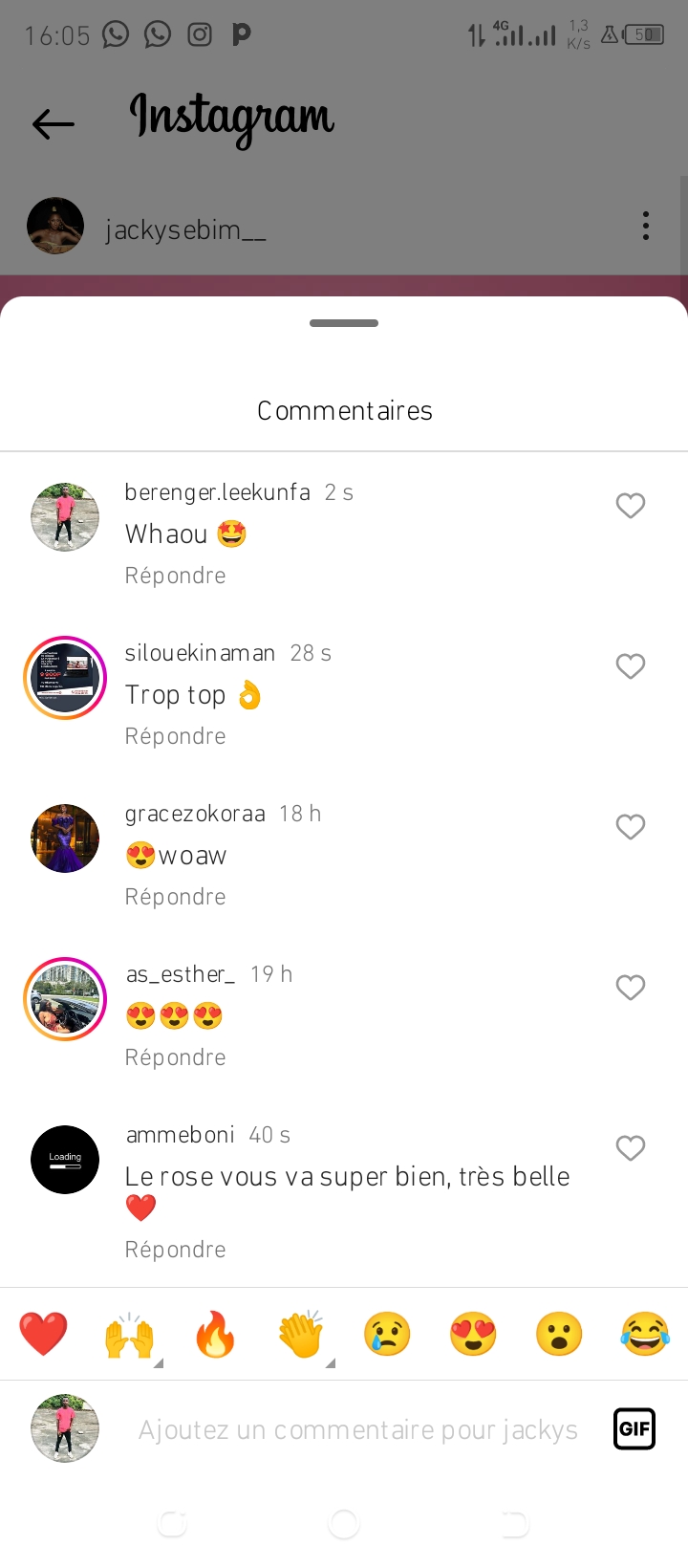This screenshot has width=688, height=1568.
Task: Open silouekinaman's story from profile picture
Action: click(65, 678)
